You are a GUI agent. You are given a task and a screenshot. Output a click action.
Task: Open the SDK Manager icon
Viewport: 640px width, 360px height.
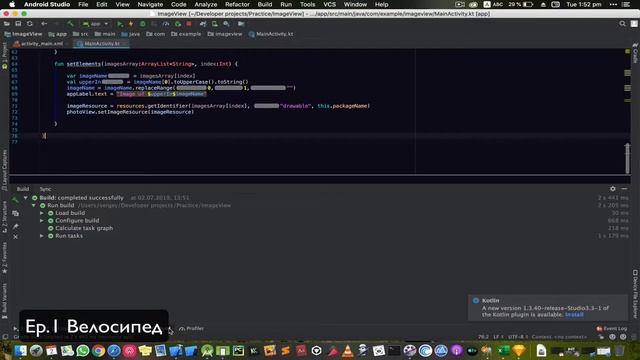(227, 24)
